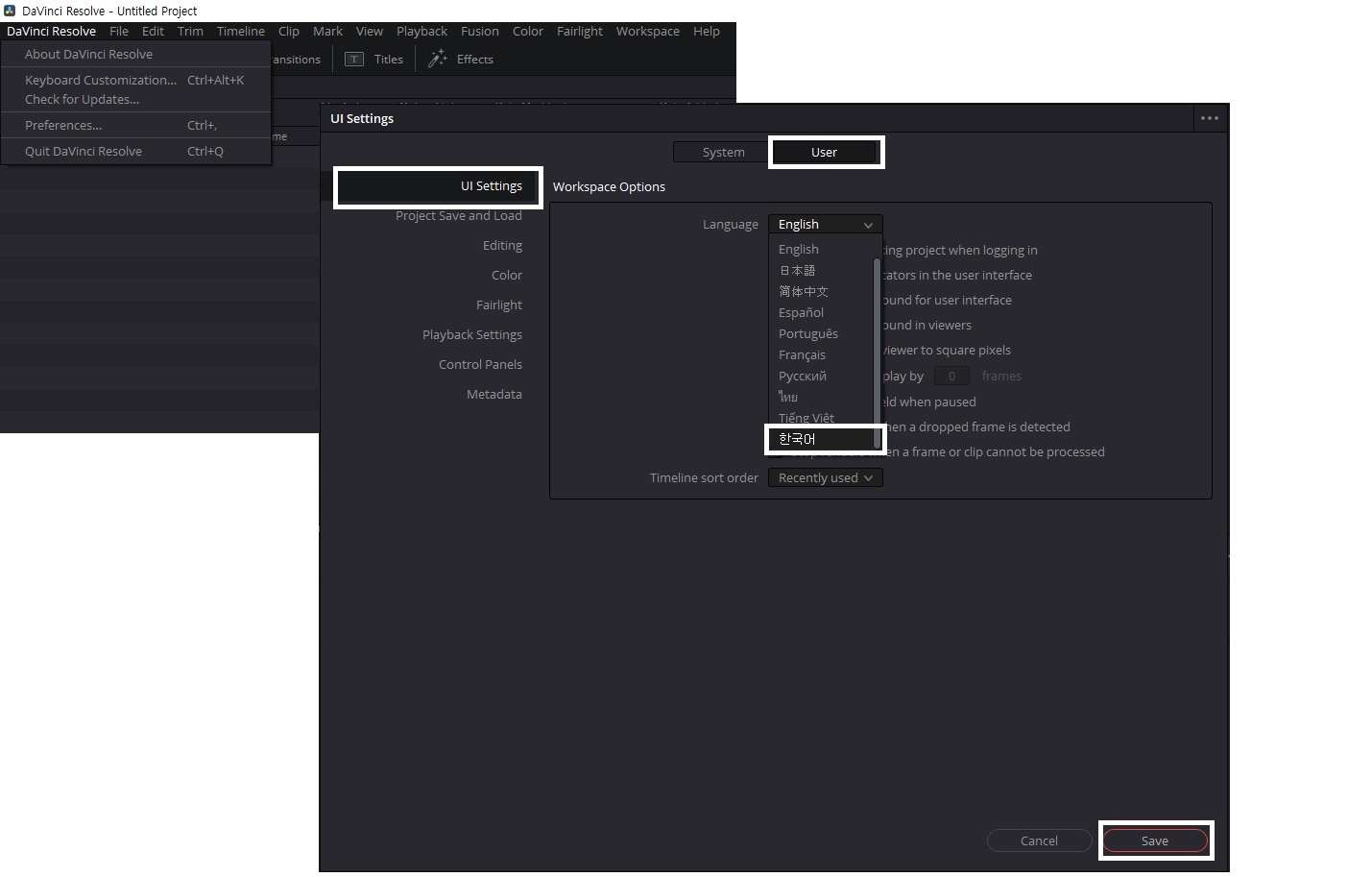Select Editing category in sidebar
The image size is (1372, 877).
tap(502, 245)
